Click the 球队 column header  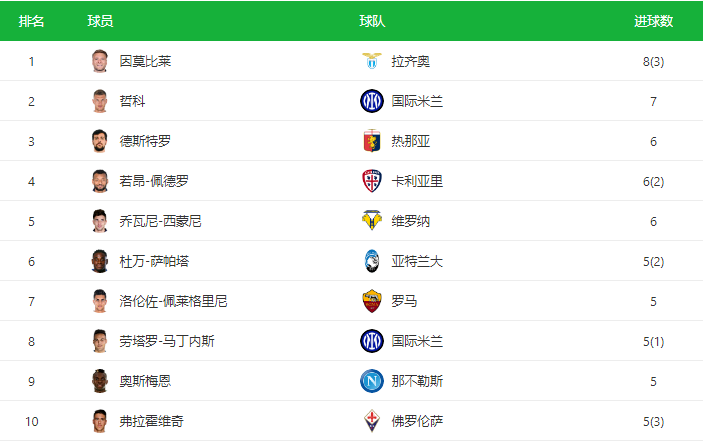coord(372,21)
